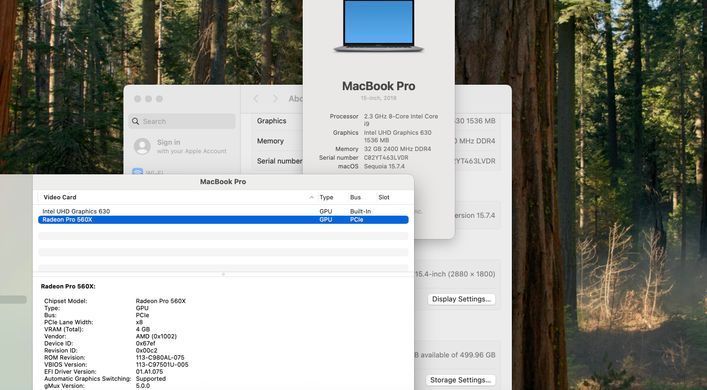Click ROM Revision value '113-C980AL-075'
This screenshot has width=707, height=390.
(x=160, y=358)
